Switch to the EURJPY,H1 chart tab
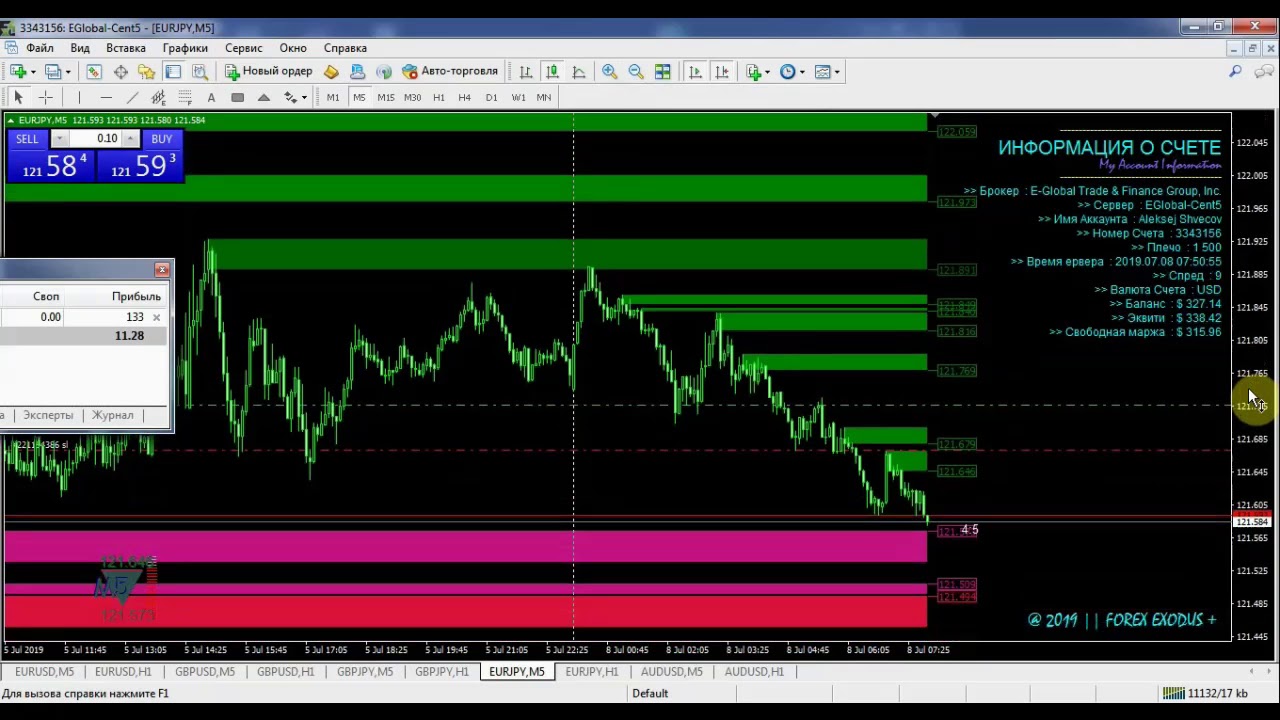The image size is (1280, 720). (592, 672)
